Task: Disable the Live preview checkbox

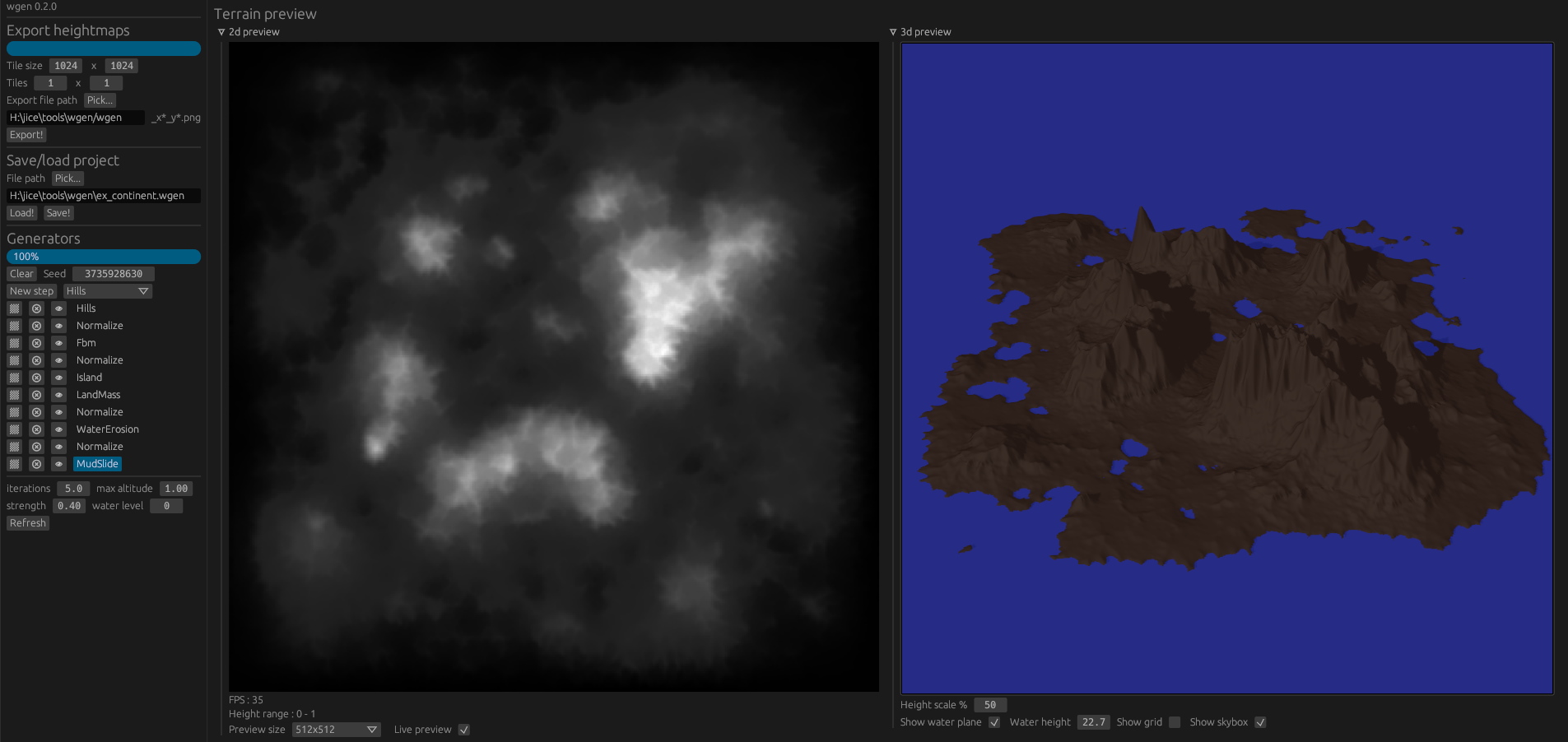Action: pos(464,730)
